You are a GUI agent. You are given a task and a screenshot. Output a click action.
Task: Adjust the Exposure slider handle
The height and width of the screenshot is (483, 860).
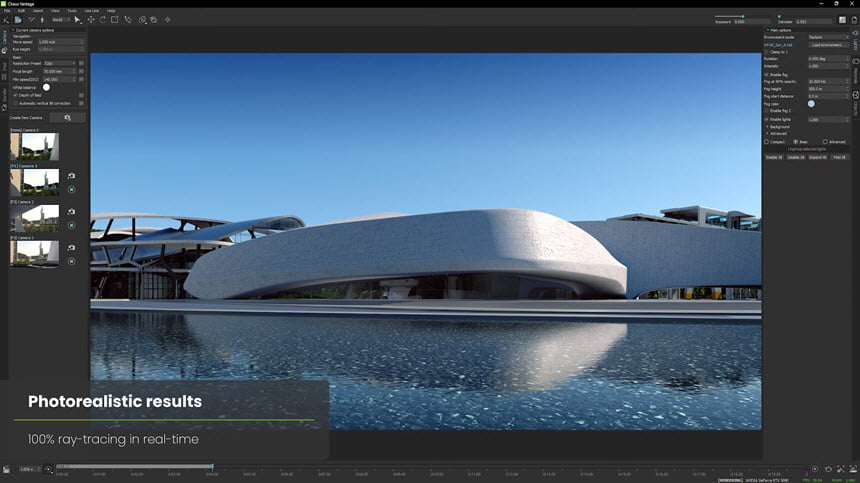pos(743,16)
